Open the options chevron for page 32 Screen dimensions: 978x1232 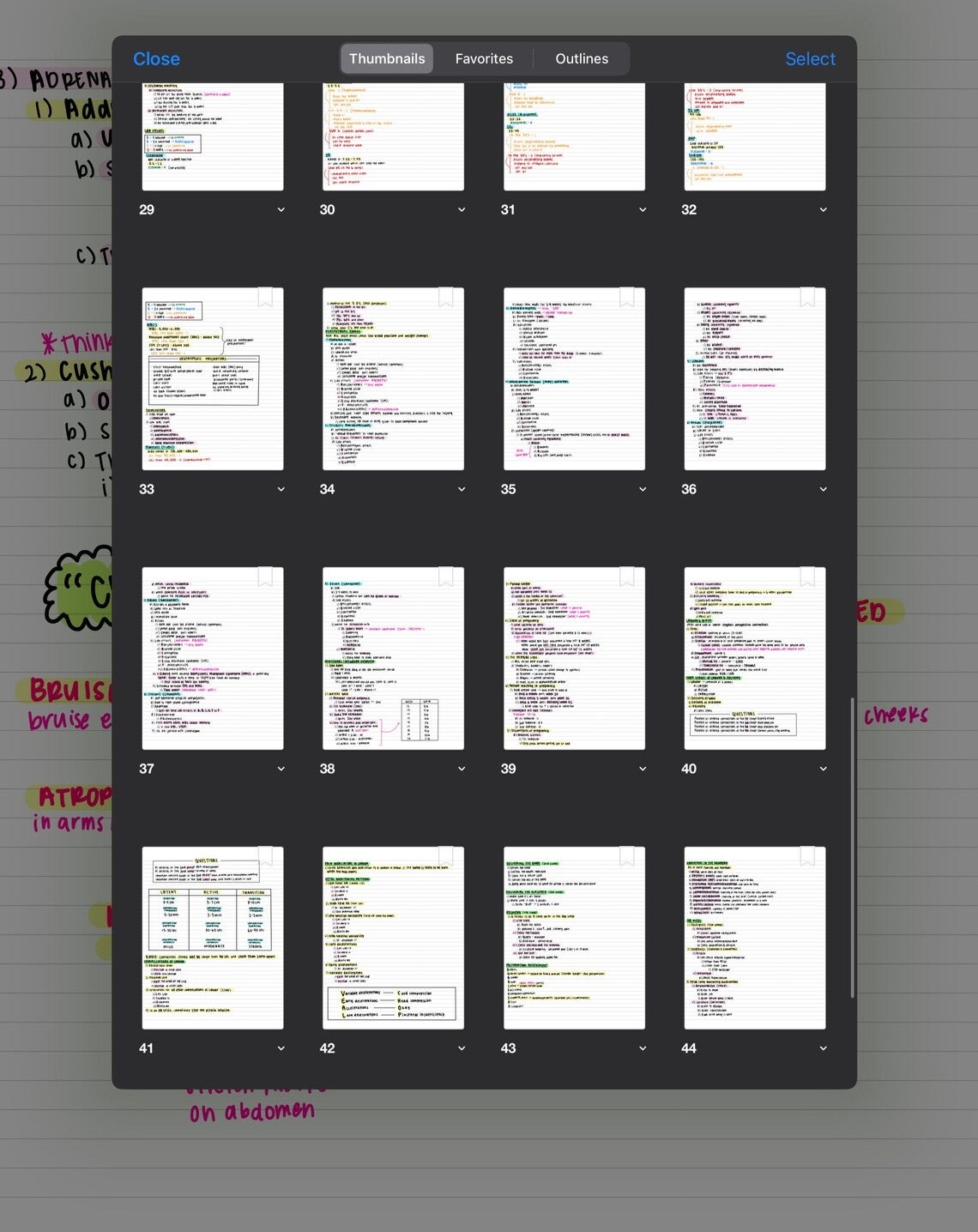pyautogui.click(x=823, y=209)
